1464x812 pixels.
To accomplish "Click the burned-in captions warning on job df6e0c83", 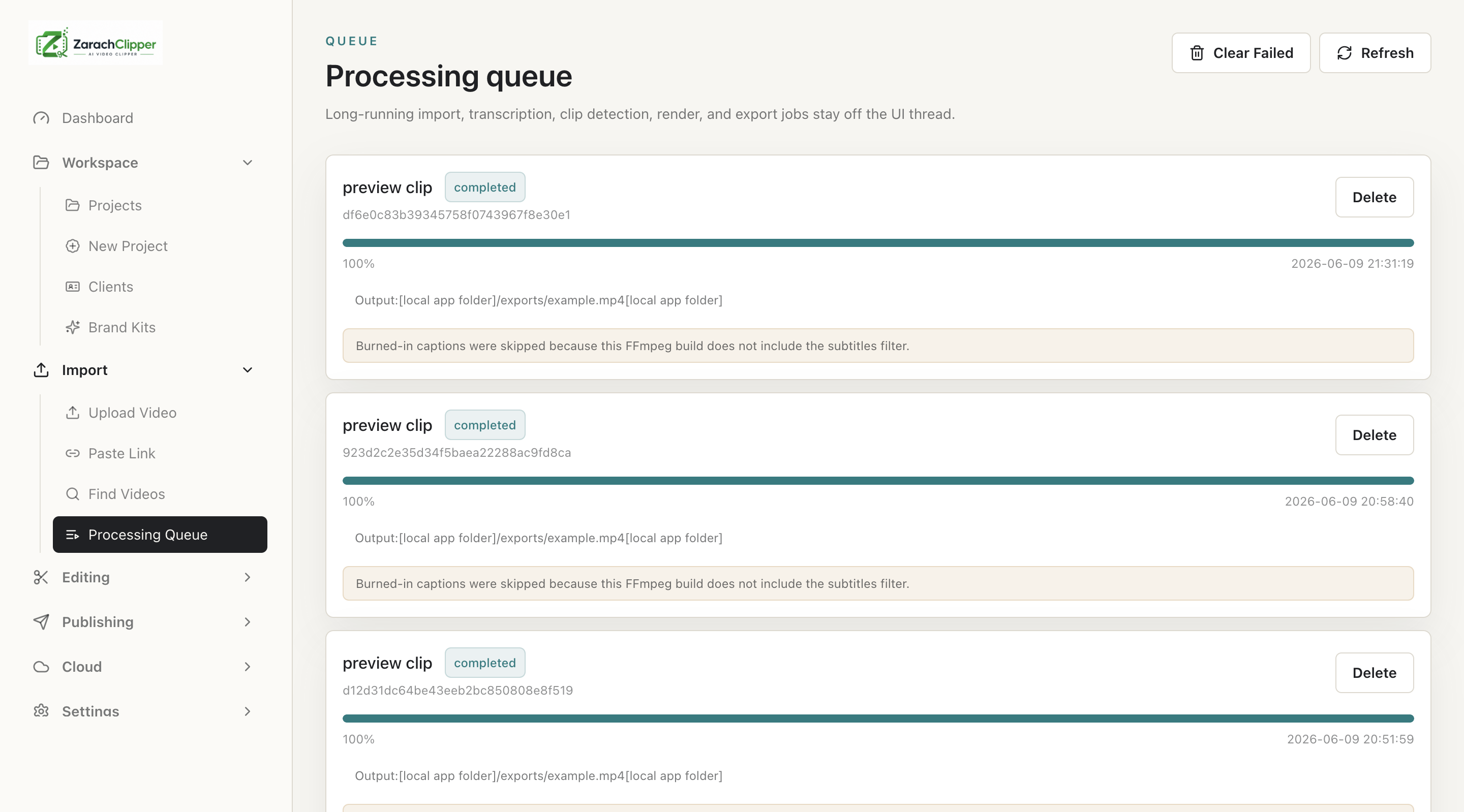I will click(x=878, y=346).
